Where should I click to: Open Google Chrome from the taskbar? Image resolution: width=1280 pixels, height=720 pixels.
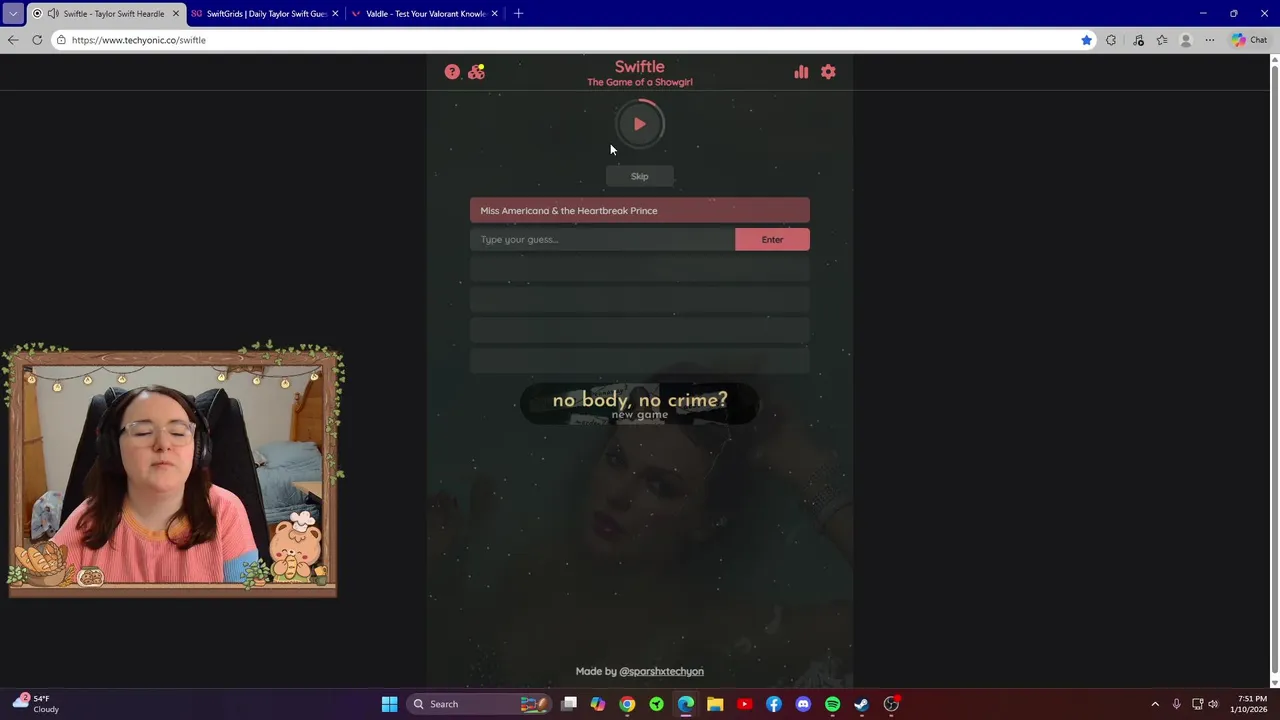[x=627, y=704]
